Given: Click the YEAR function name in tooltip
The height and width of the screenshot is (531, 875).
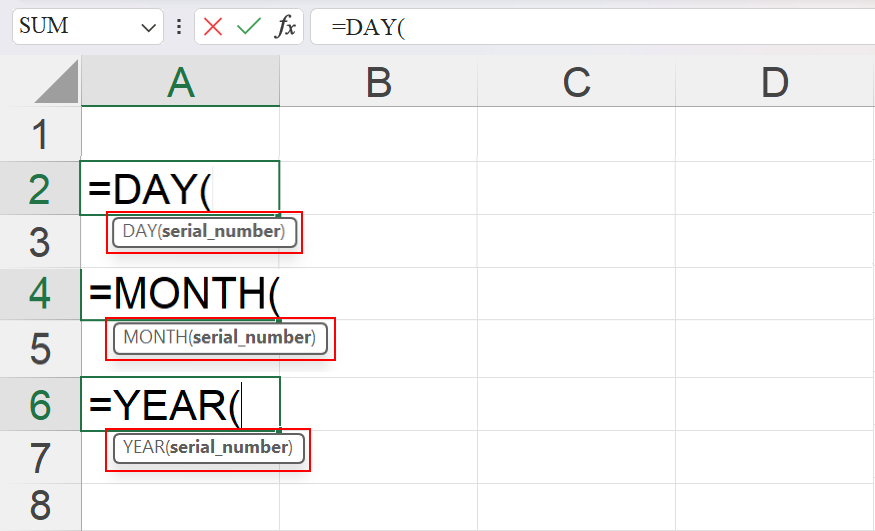Looking at the screenshot, I should pos(142,448).
